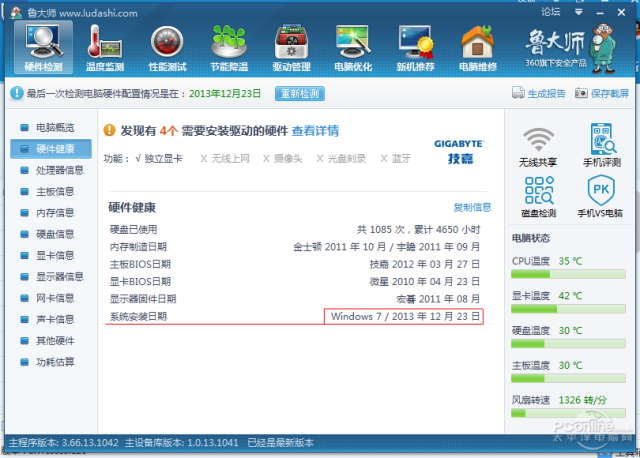Select 其他硬件 in the sidebar
This screenshot has width=640, height=458.
pos(51,341)
